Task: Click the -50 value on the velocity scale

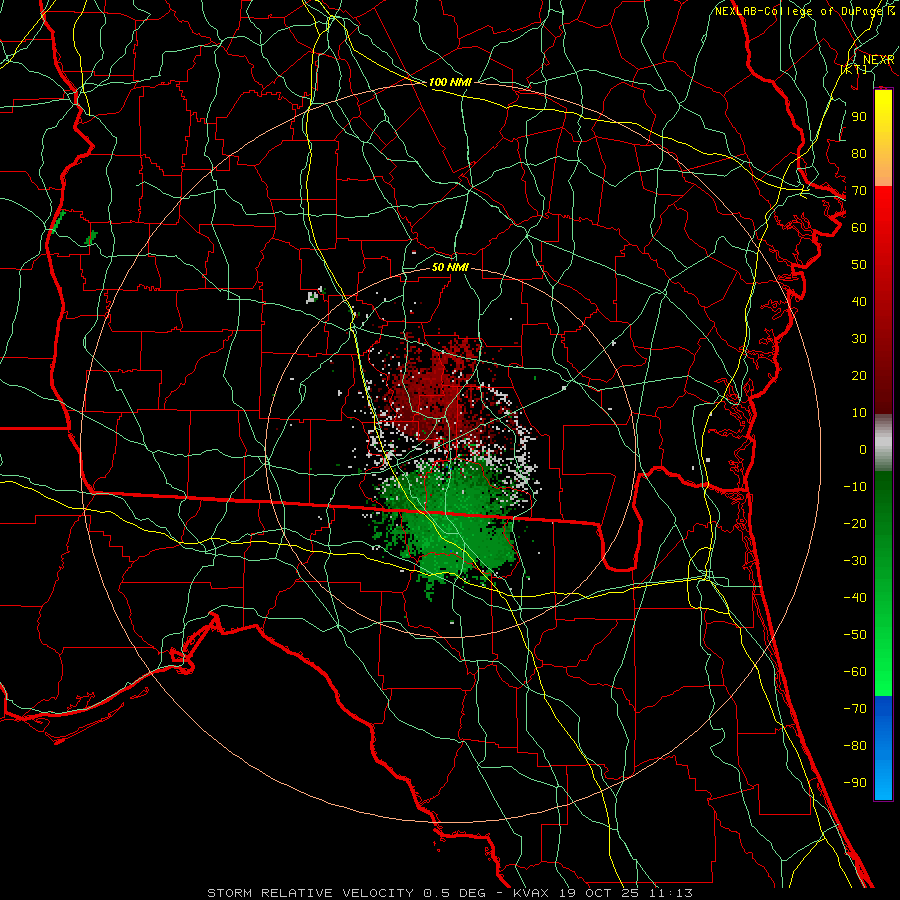Action: coord(855,635)
